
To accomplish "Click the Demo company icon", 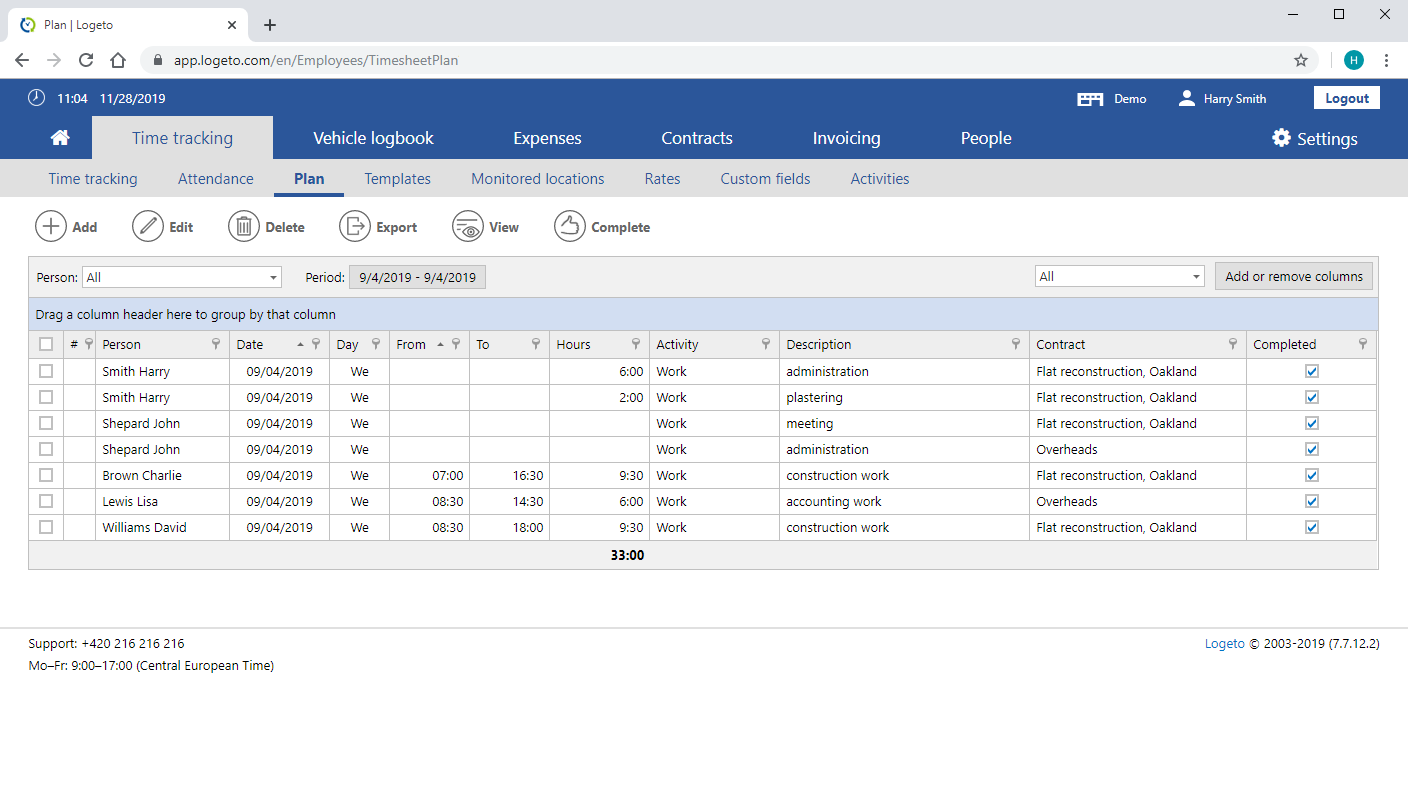I will [1090, 99].
